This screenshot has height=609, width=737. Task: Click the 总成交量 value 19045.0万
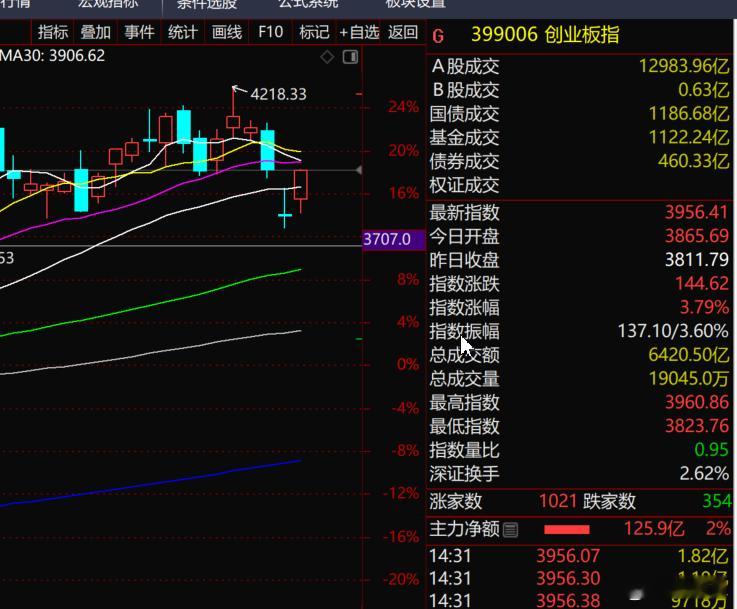pyautogui.click(x=689, y=378)
